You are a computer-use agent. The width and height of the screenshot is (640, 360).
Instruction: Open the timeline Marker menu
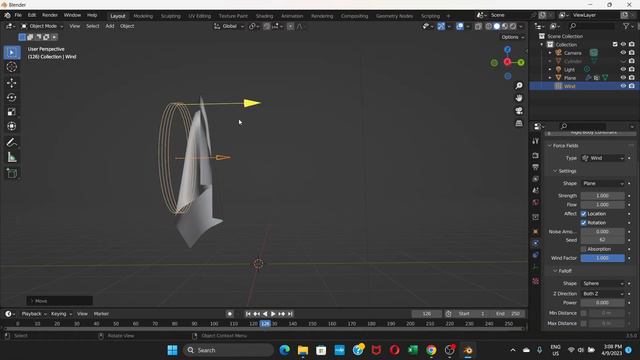101,314
